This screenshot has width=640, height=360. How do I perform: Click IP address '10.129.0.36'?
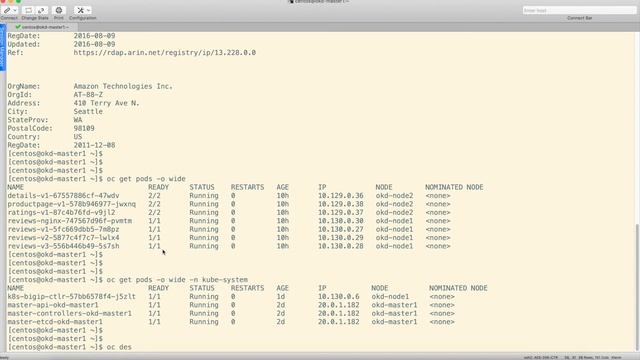[x=341, y=196]
